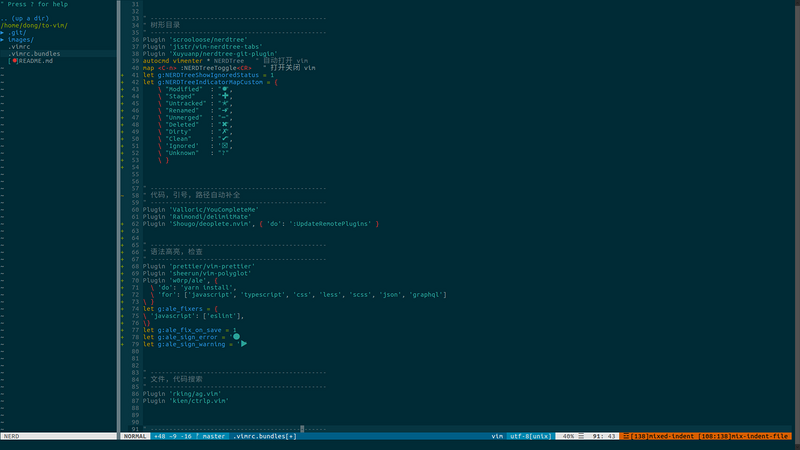
Task: Select .vimrc.bundles in the file tree
Action: tap(34, 54)
